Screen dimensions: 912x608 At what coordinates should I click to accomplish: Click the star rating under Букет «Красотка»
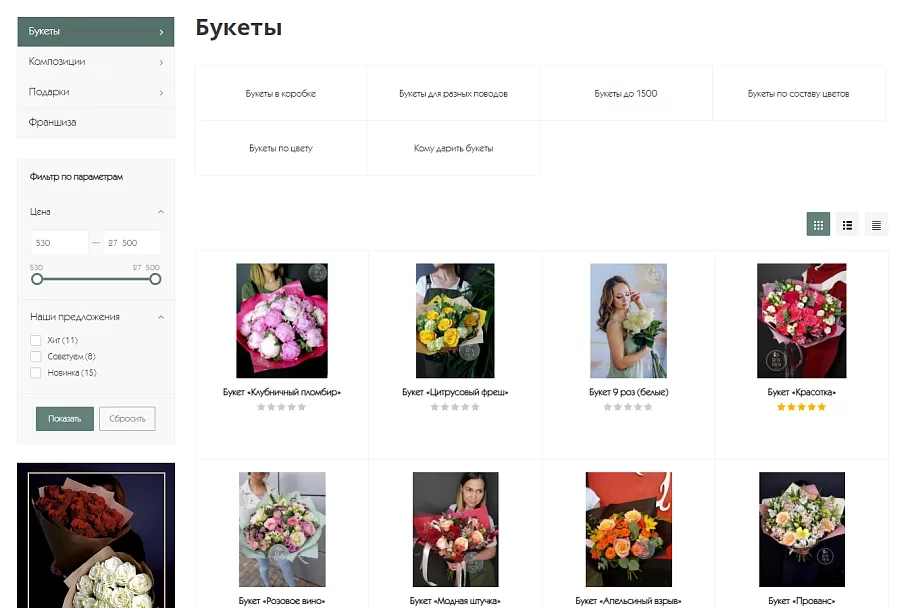(801, 407)
